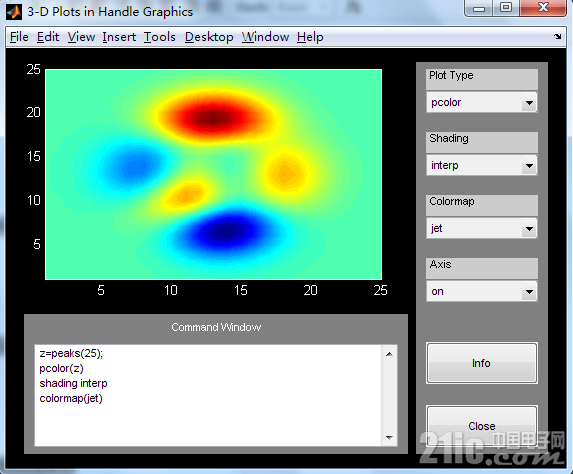Click inside the Command Window text box

(208, 395)
